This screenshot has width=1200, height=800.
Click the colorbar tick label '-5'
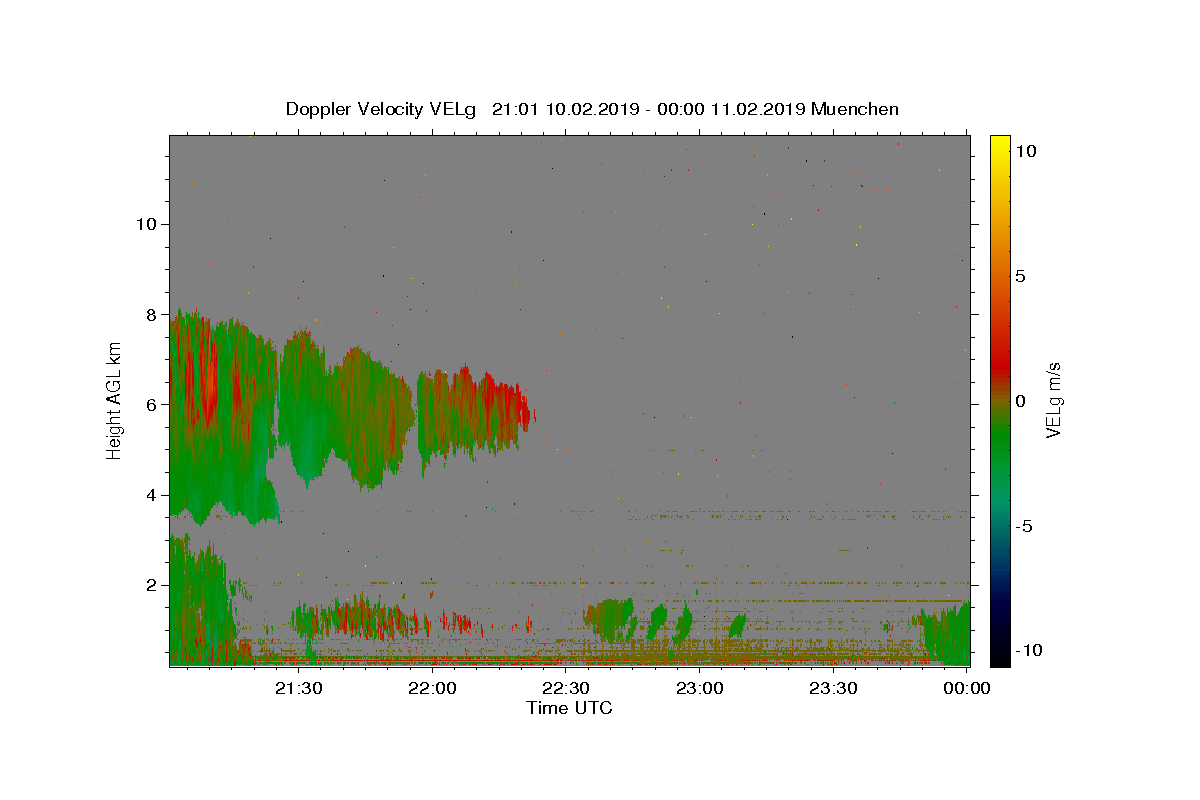click(x=1024, y=526)
